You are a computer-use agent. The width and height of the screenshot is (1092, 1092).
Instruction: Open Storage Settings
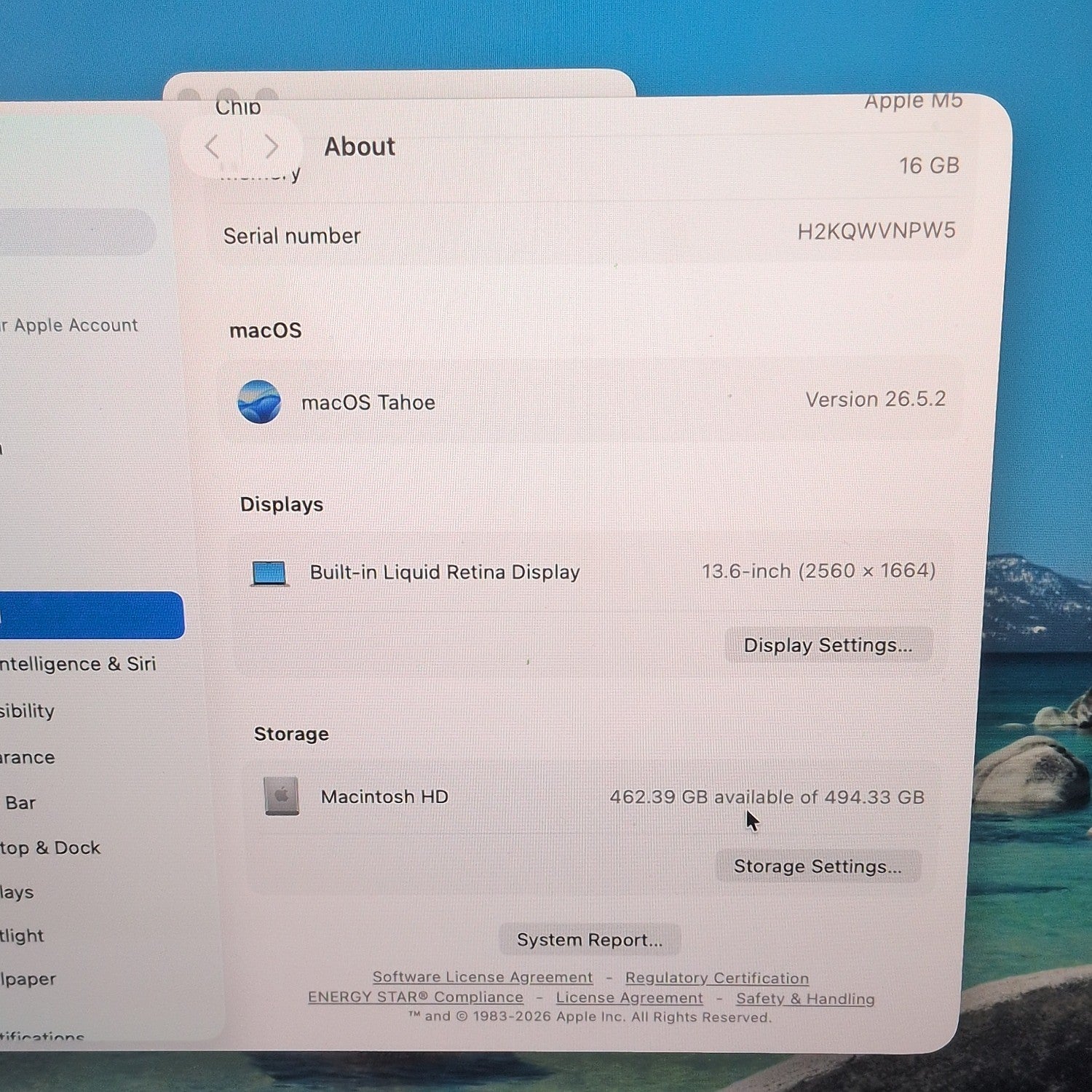point(818,866)
